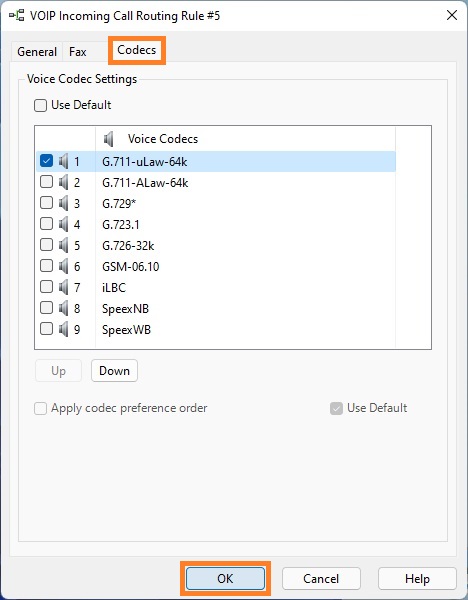Switch to the General tab

(37, 52)
